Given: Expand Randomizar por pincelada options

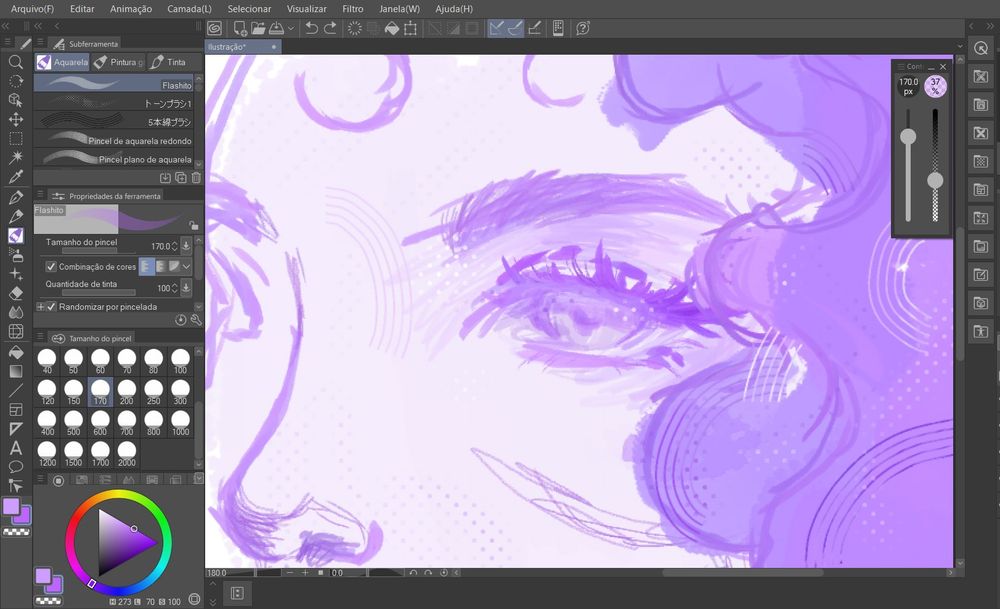Looking at the screenshot, I should 40,307.
